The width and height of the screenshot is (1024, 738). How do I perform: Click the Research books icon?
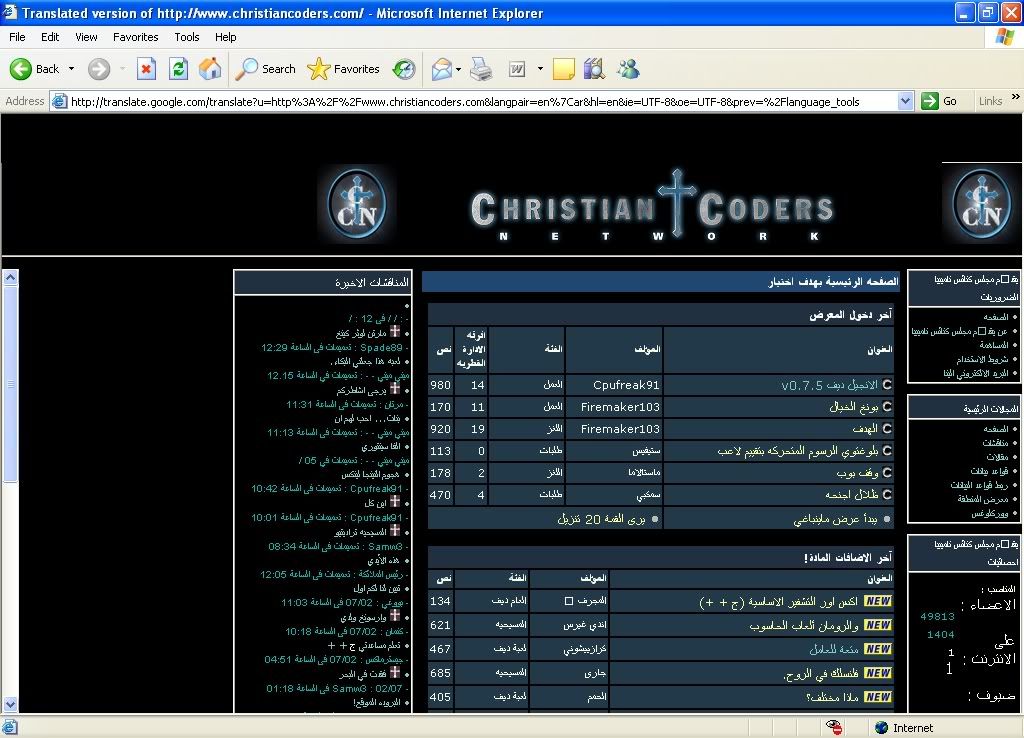point(594,69)
